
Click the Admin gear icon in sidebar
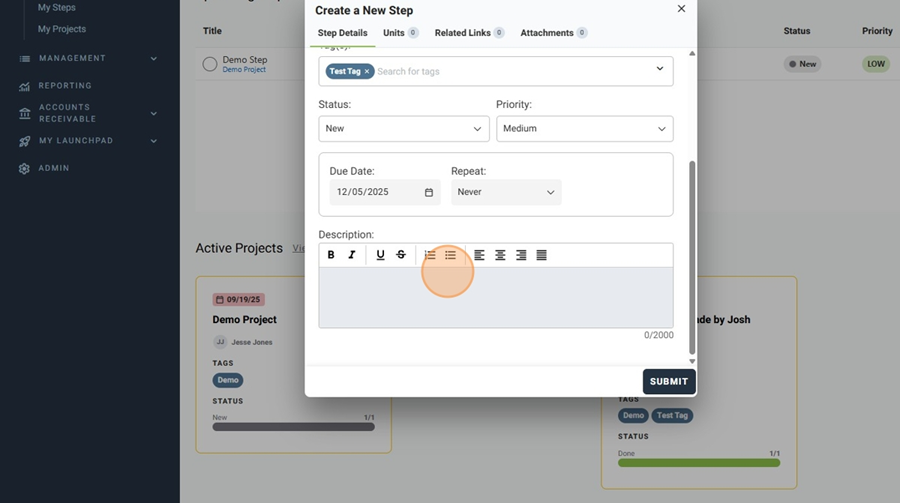[24, 169]
